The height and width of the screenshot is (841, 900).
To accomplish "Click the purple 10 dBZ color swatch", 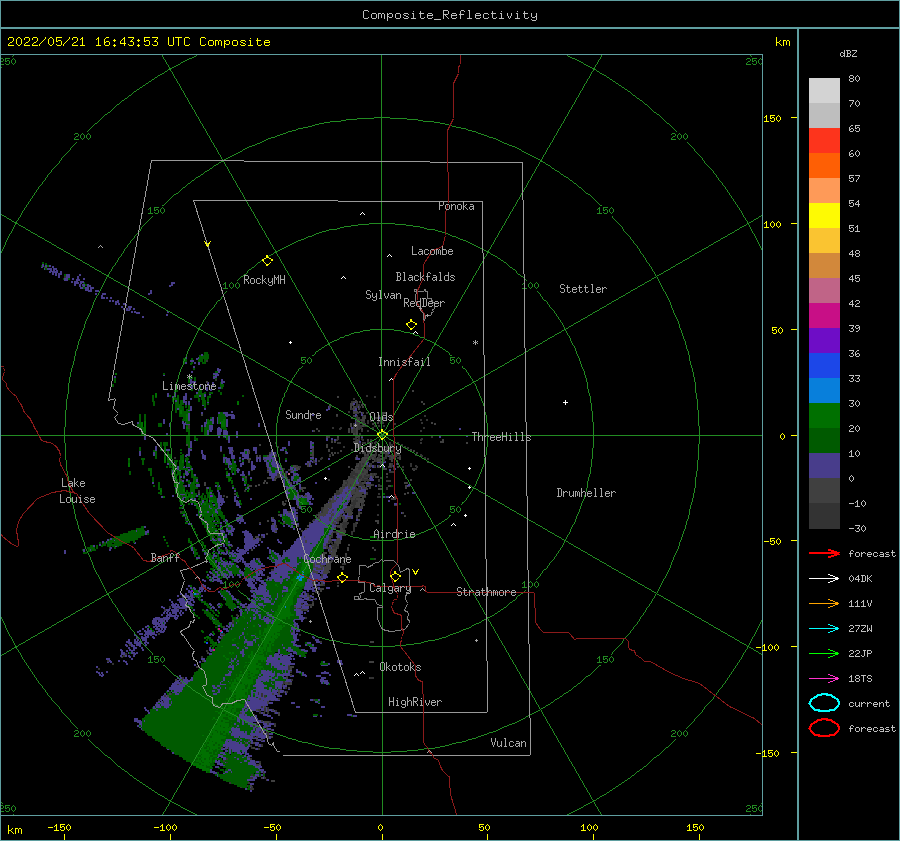I will point(824,465).
